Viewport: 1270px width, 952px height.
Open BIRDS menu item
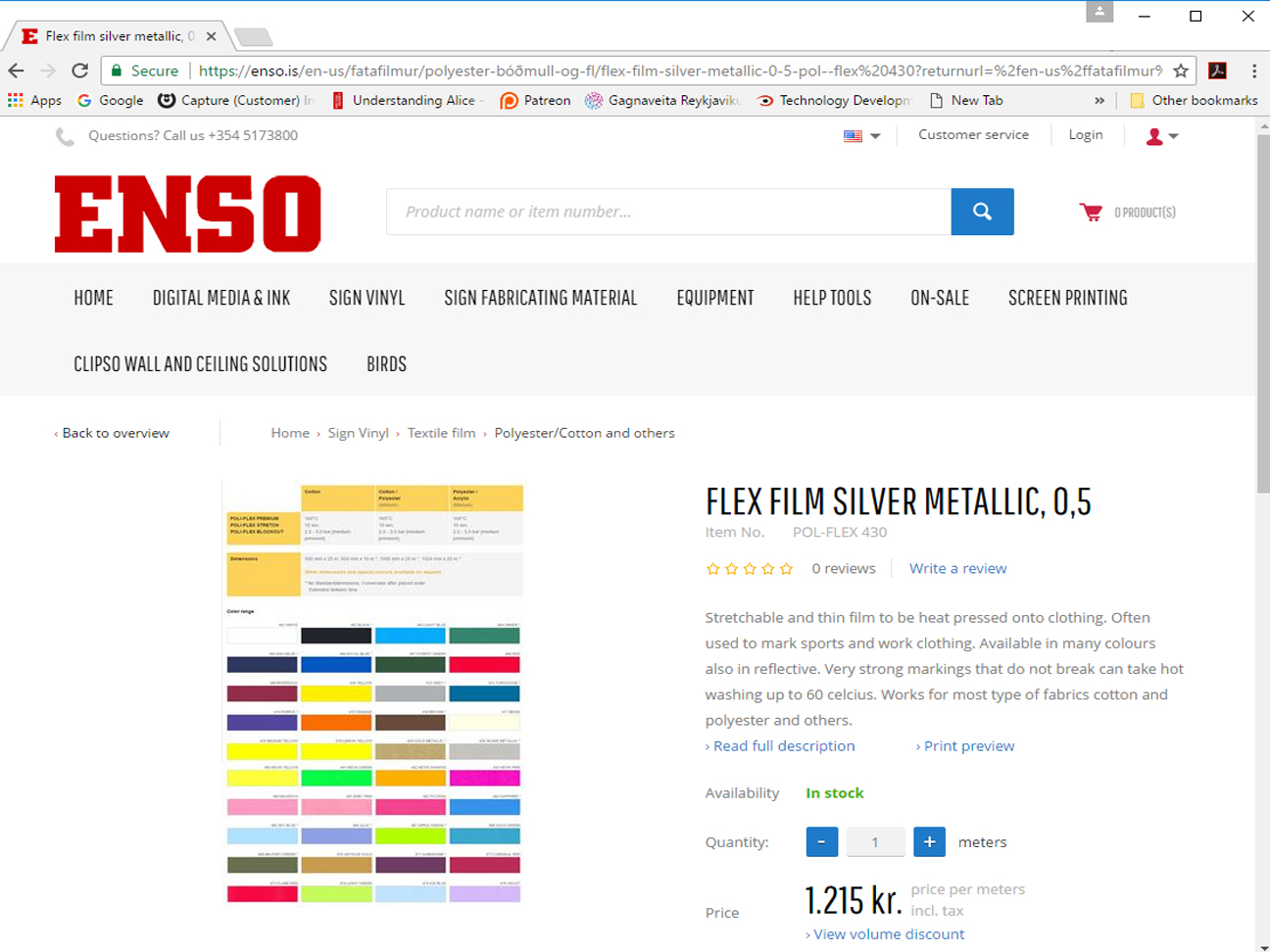[x=386, y=364]
